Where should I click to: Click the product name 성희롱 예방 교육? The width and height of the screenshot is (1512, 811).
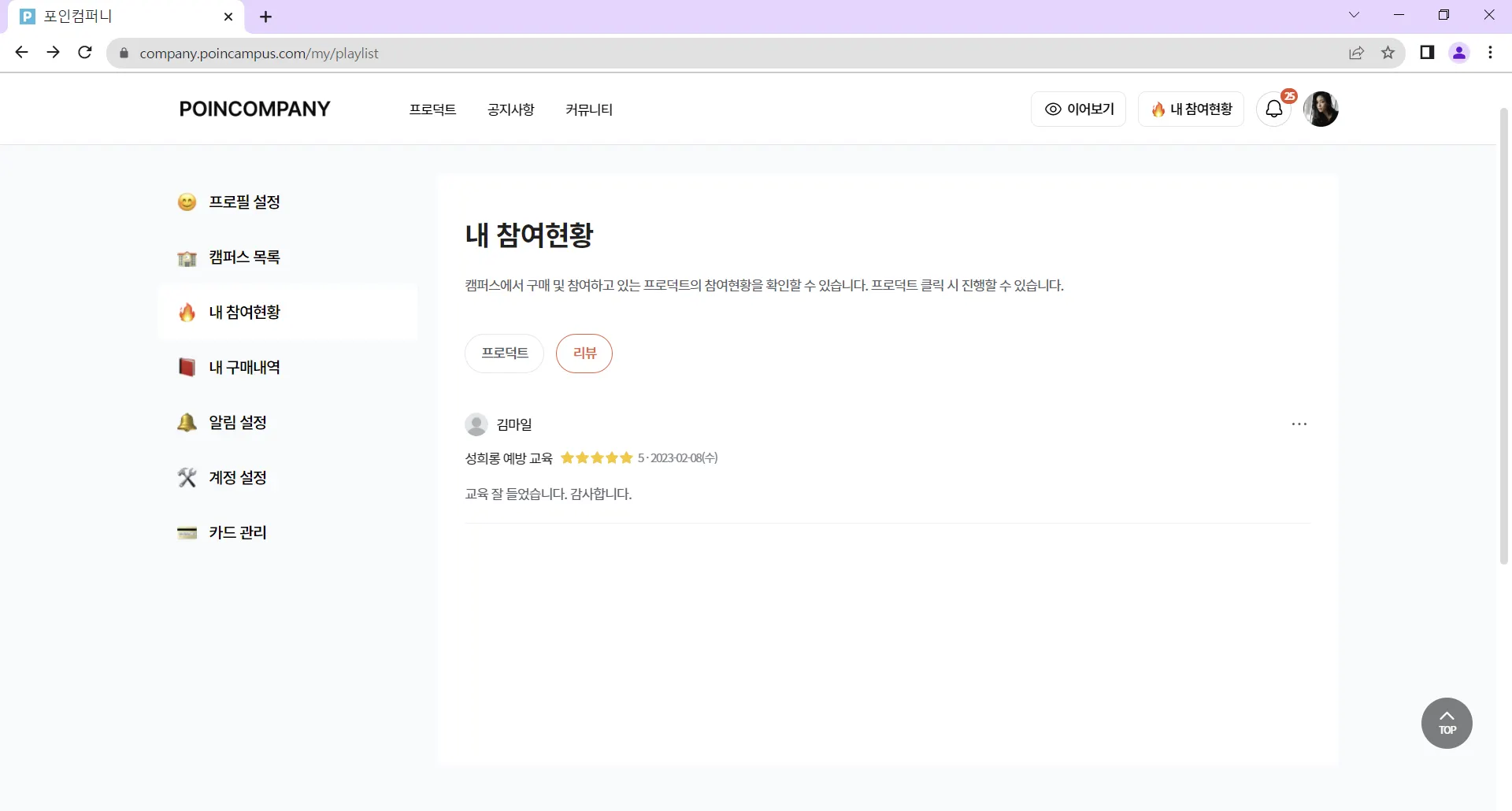click(509, 458)
